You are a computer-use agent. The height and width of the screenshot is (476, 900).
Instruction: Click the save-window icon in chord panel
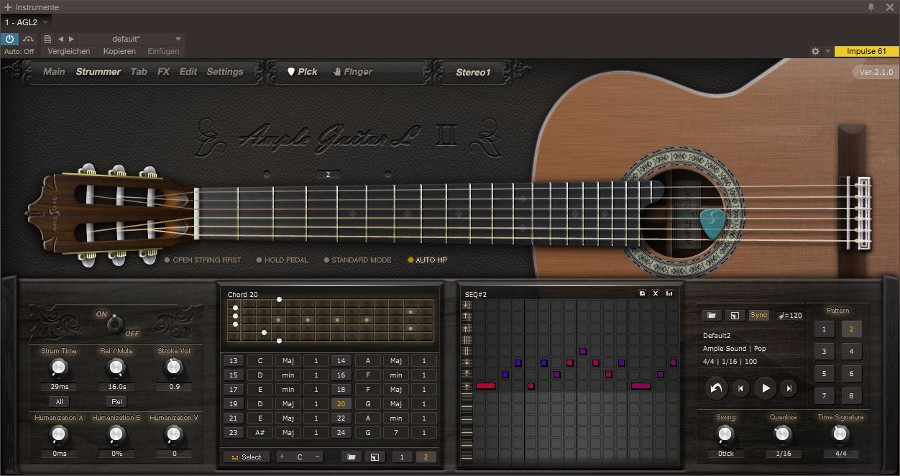click(375, 457)
